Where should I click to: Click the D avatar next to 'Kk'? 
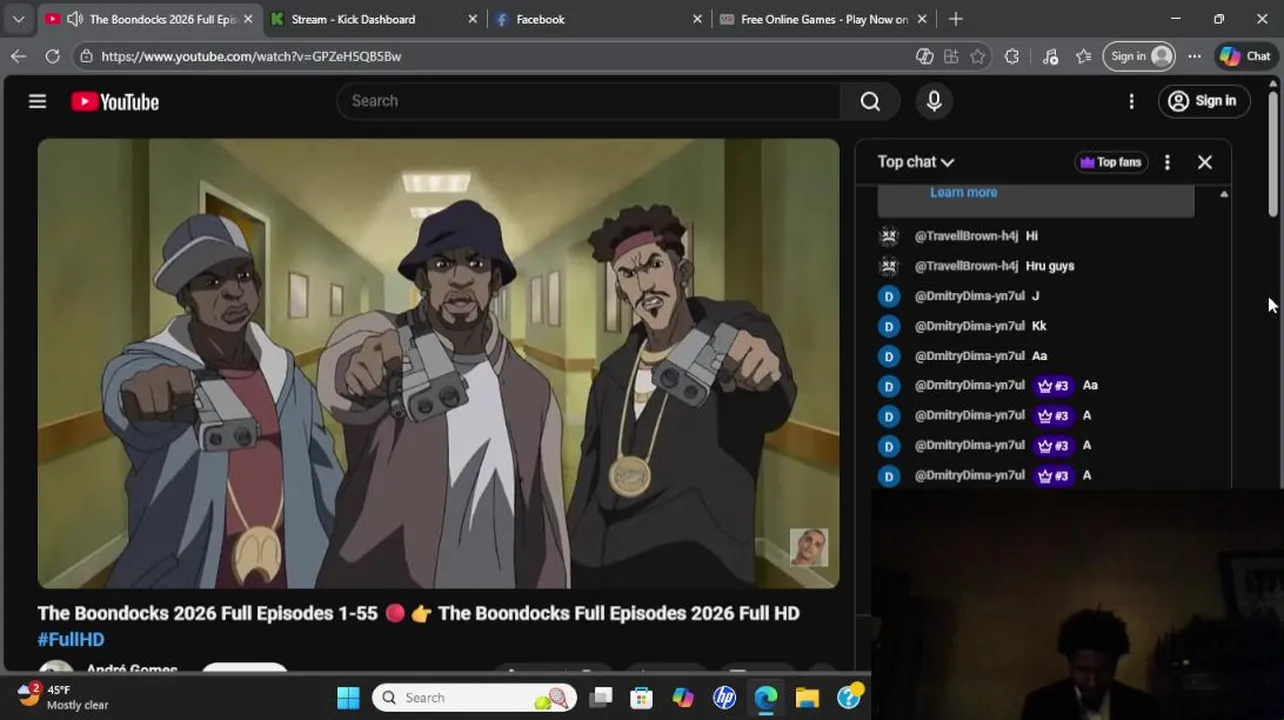(x=889, y=326)
